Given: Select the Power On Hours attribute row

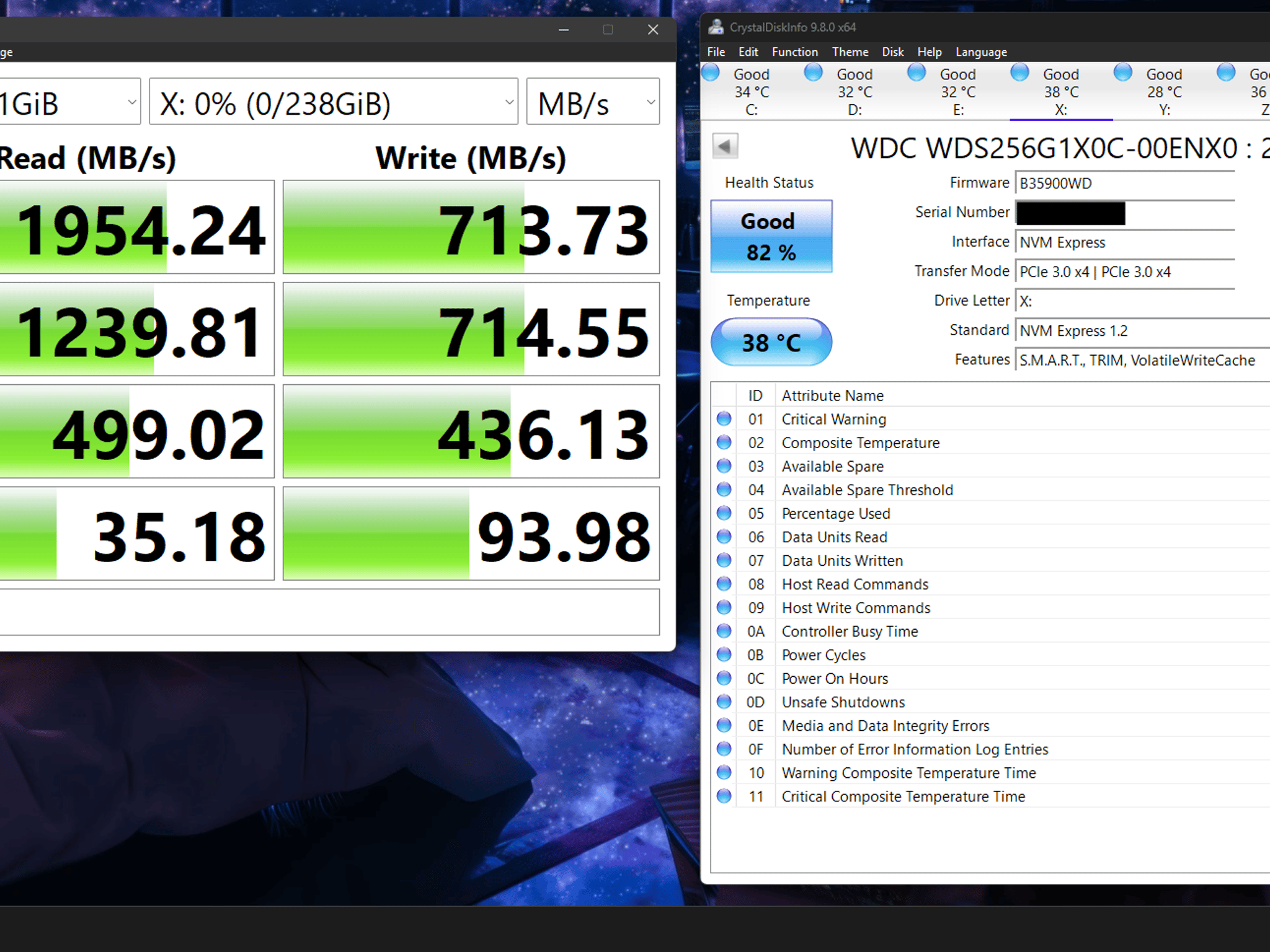Looking at the screenshot, I should point(991,678).
